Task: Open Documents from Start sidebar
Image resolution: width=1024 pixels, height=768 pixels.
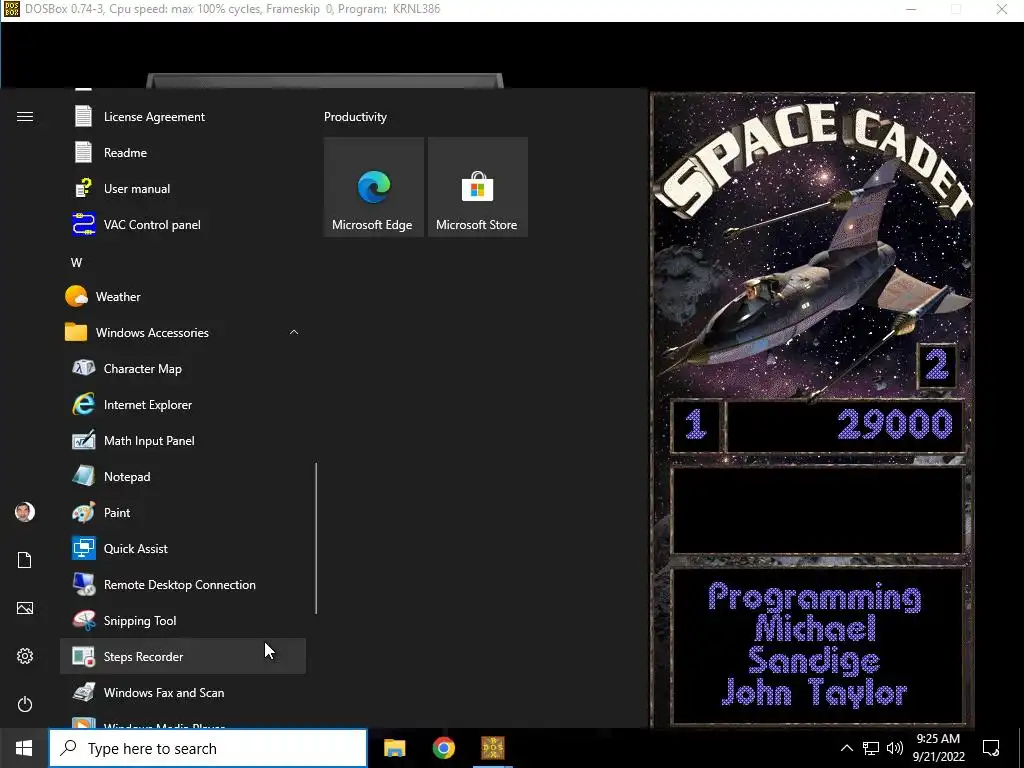Action: 25,560
